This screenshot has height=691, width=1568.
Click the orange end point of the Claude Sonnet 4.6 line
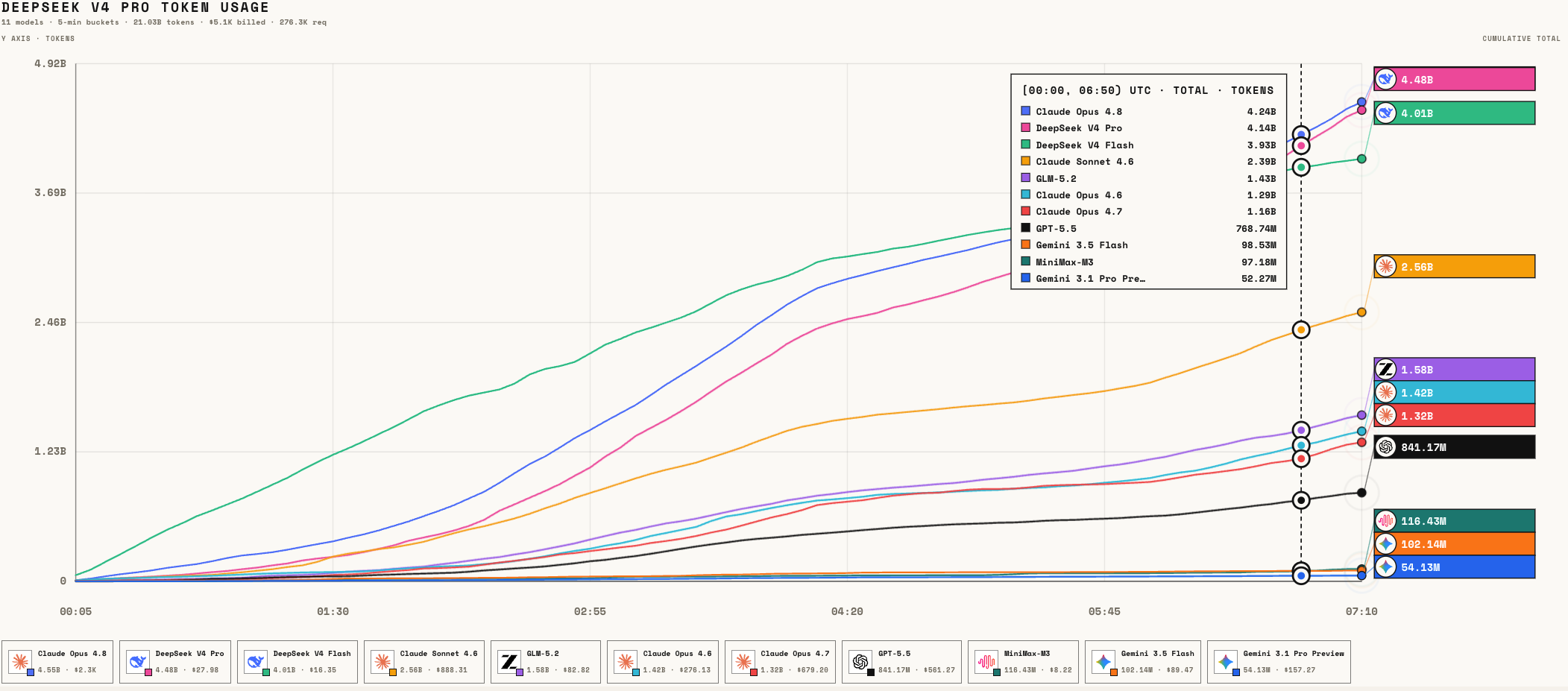click(1361, 312)
